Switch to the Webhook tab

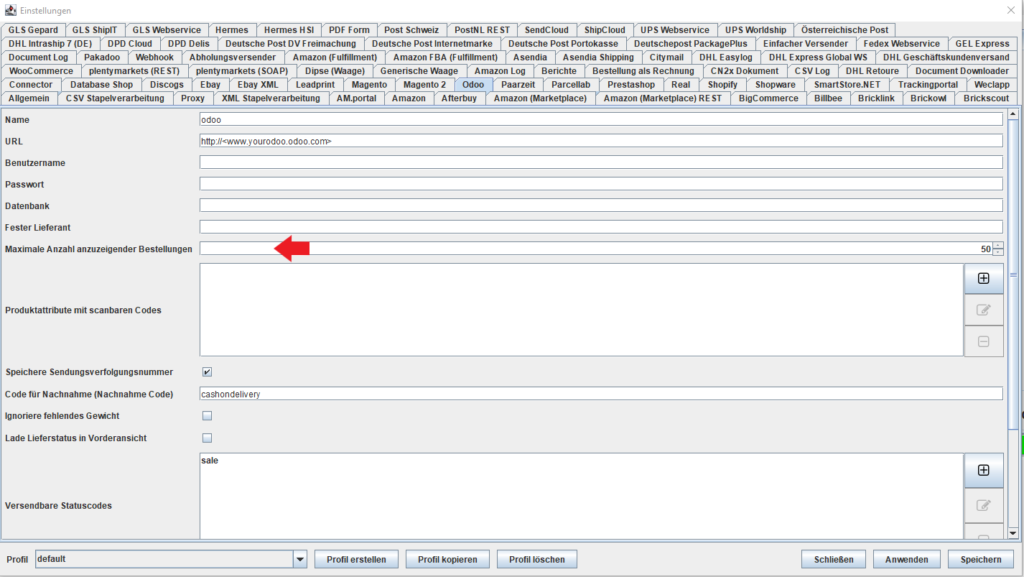[x=154, y=57]
